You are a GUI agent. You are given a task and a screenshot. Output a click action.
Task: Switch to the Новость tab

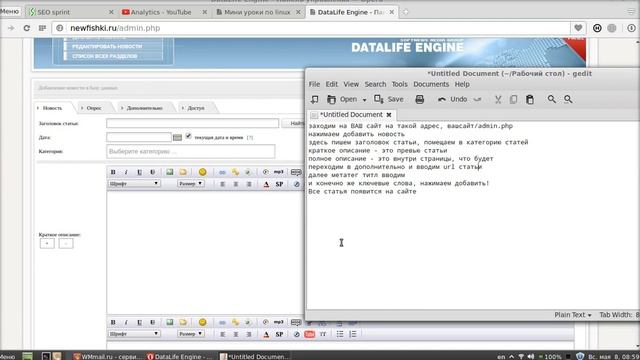[x=52, y=108]
